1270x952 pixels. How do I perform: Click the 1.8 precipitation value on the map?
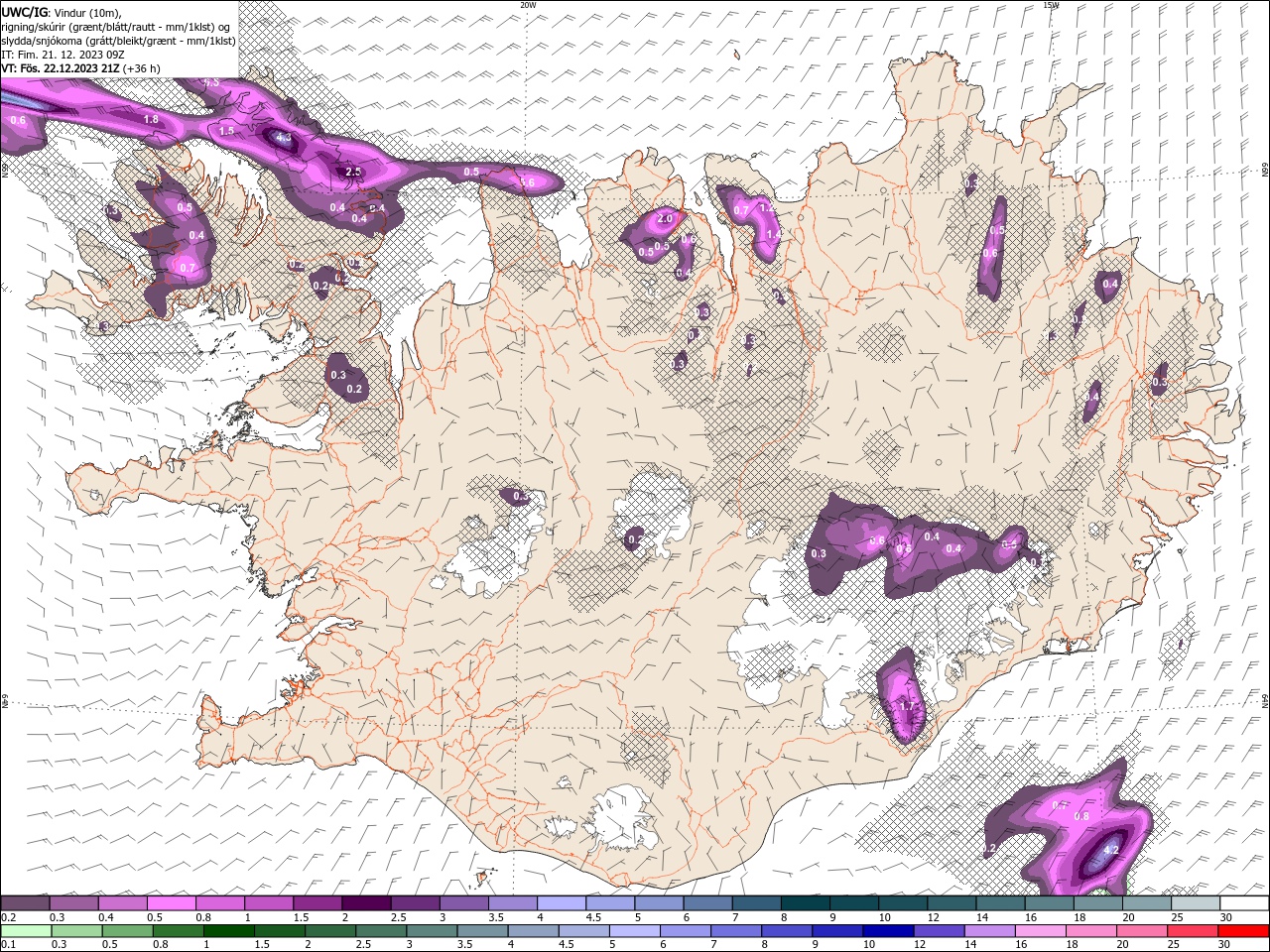click(x=151, y=119)
